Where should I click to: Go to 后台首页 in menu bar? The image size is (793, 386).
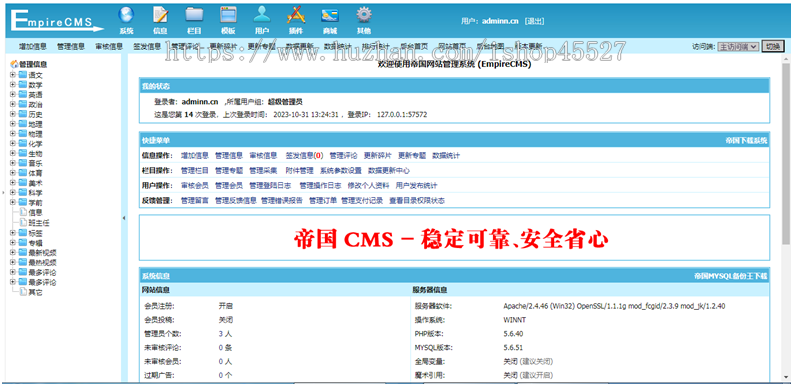click(414, 47)
